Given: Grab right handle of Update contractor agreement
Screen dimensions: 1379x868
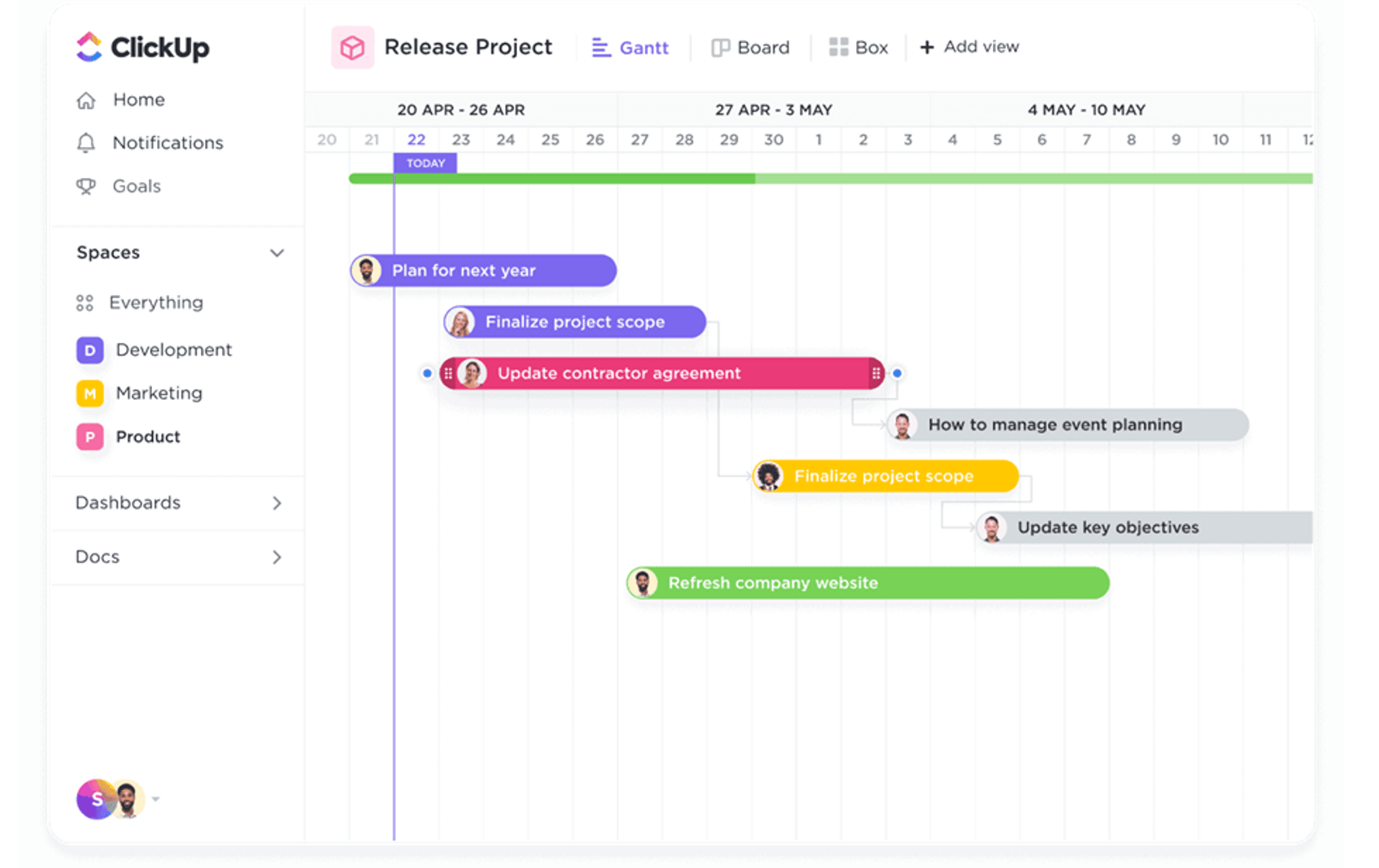Looking at the screenshot, I should click(x=876, y=374).
